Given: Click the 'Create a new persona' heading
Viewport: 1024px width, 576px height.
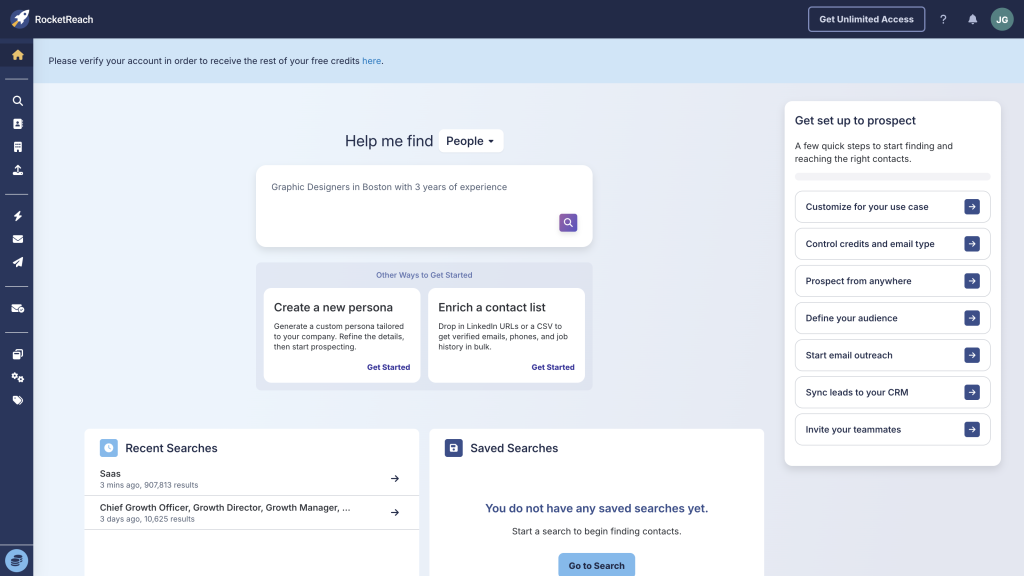Looking at the screenshot, I should [x=333, y=308].
